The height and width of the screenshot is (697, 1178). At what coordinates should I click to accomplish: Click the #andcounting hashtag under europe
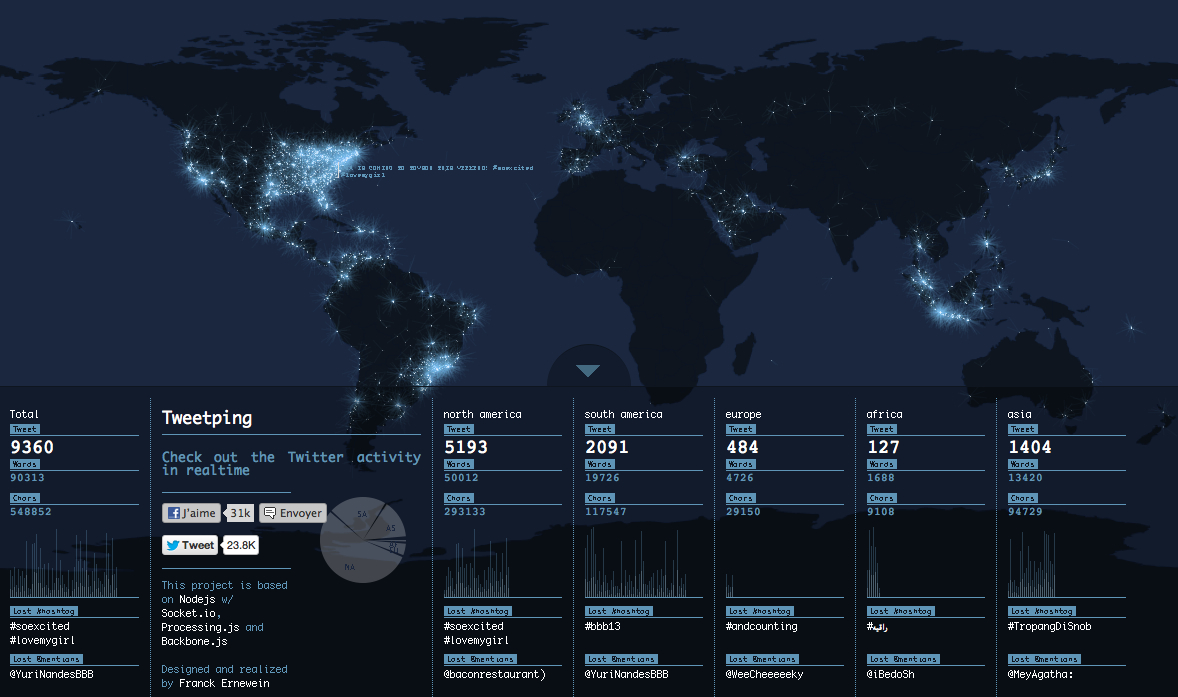pos(762,626)
